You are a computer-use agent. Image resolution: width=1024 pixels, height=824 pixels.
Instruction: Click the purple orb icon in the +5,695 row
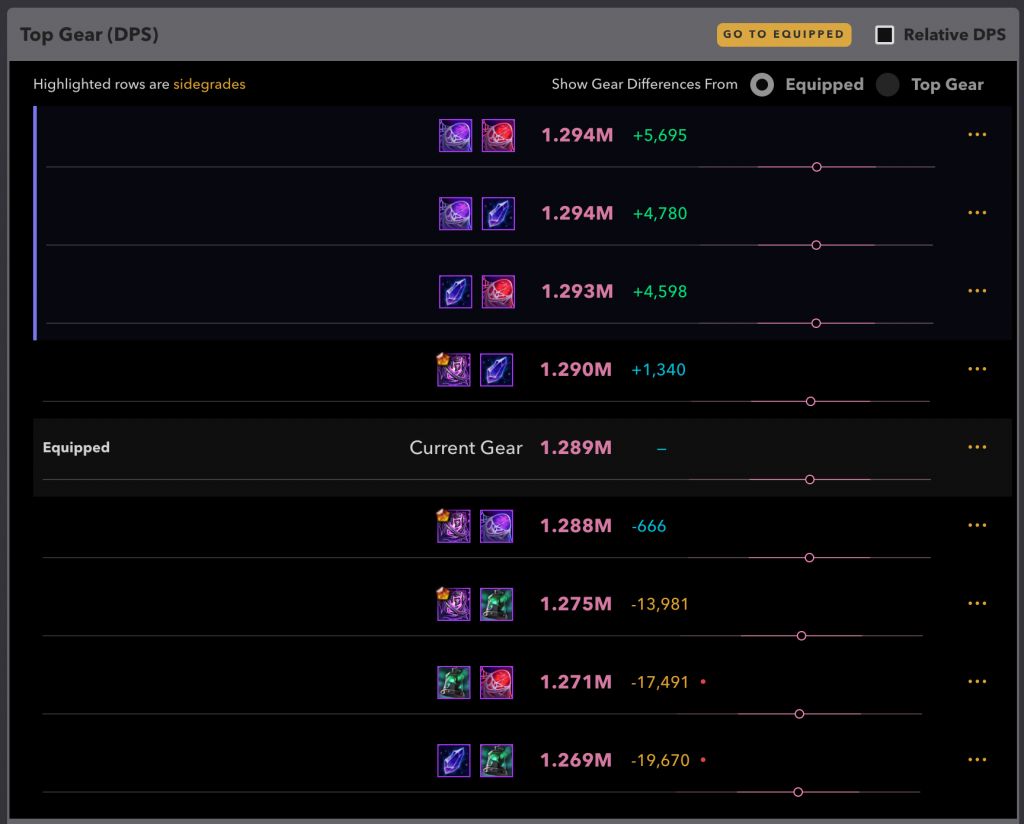tap(455, 136)
